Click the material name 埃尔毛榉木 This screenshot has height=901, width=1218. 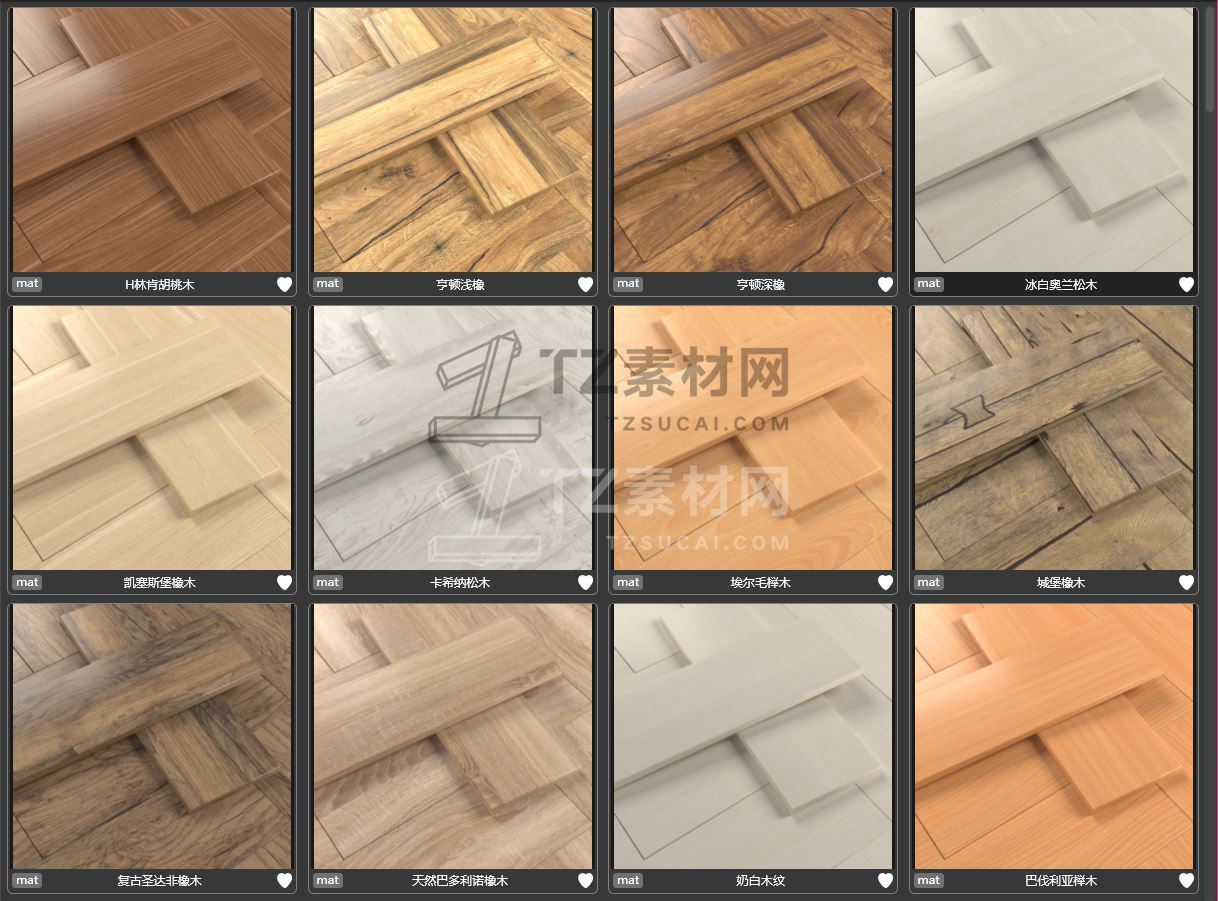coord(760,583)
